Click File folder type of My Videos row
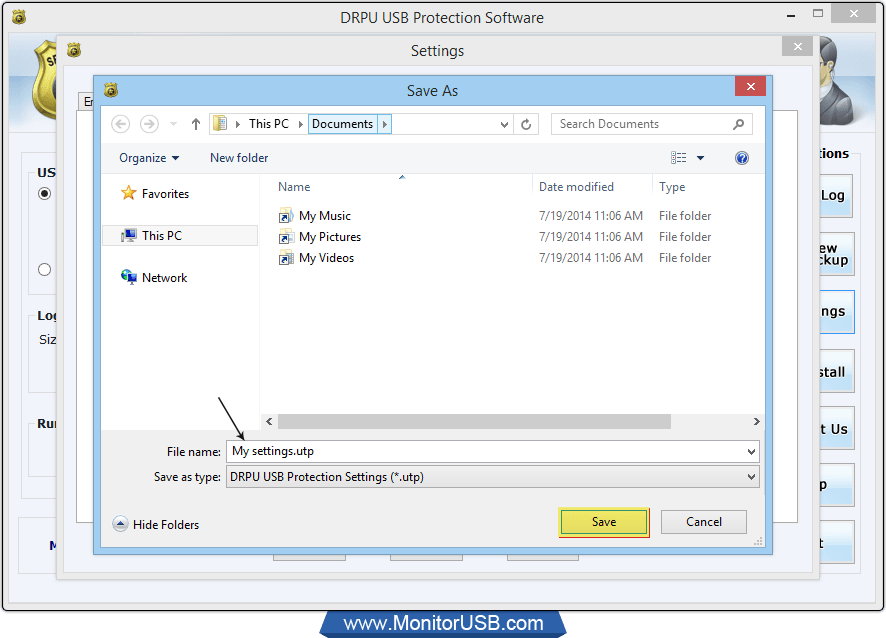886x638 pixels. tap(685, 258)
